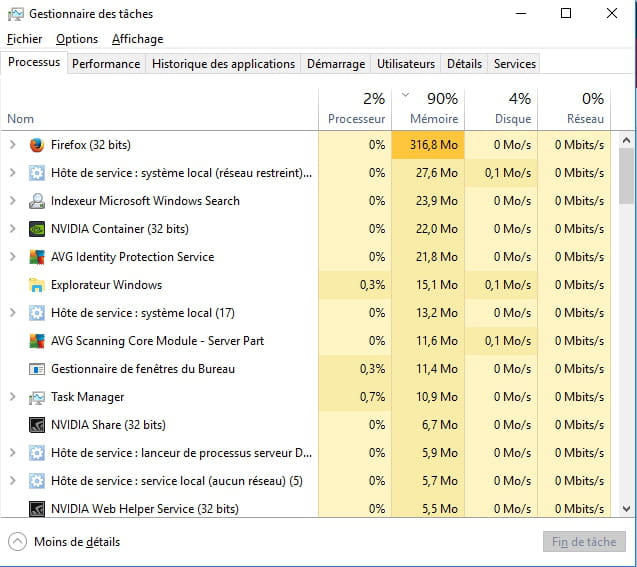Screen dimensions: 637x567
Task: Open the Démarrage tab
Action: (x=336, y=64)
